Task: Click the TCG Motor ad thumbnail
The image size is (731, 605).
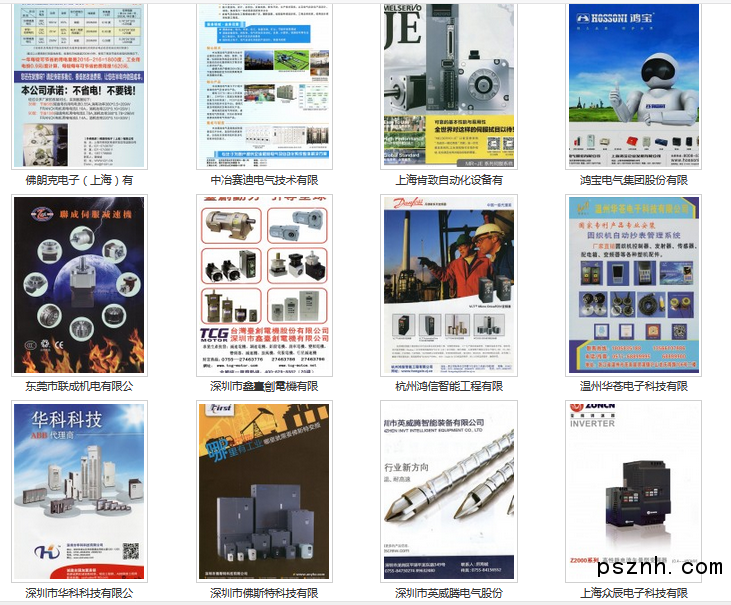Action: click(264, 286)
